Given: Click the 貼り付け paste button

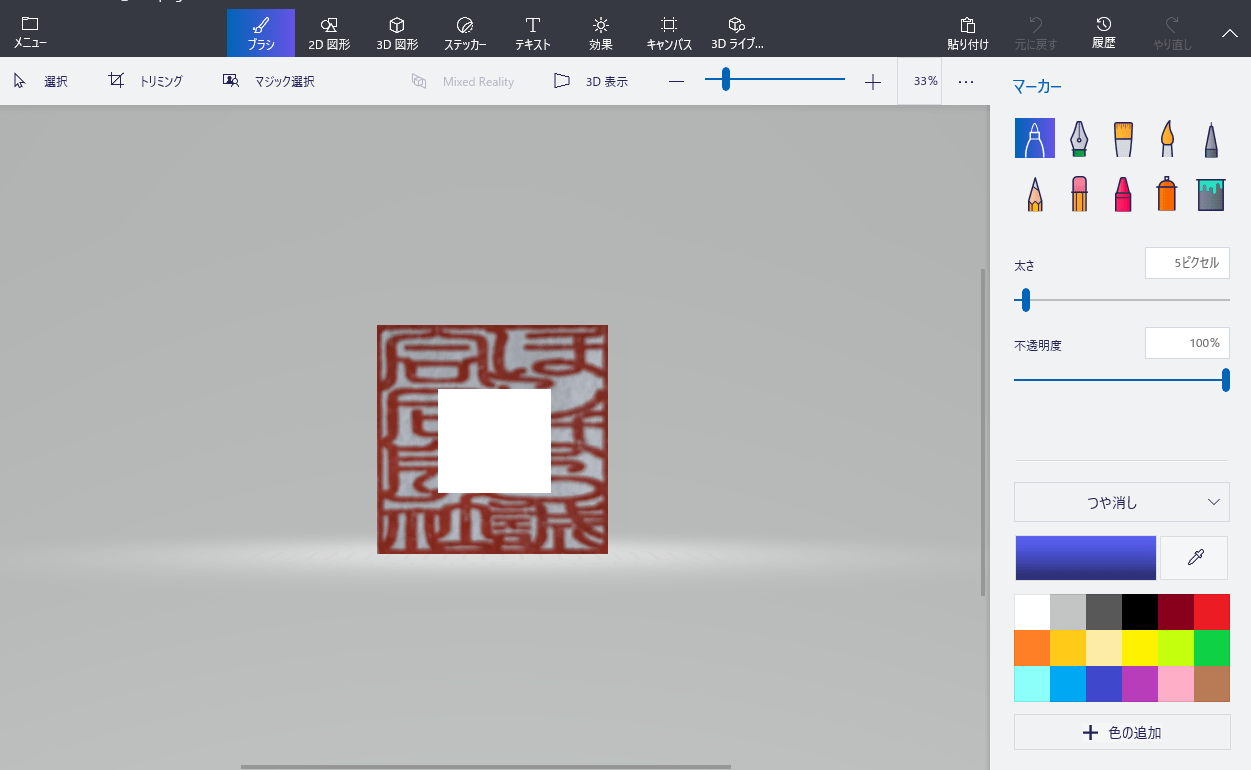Looking at the screenshot, I should tap(968, 32).
